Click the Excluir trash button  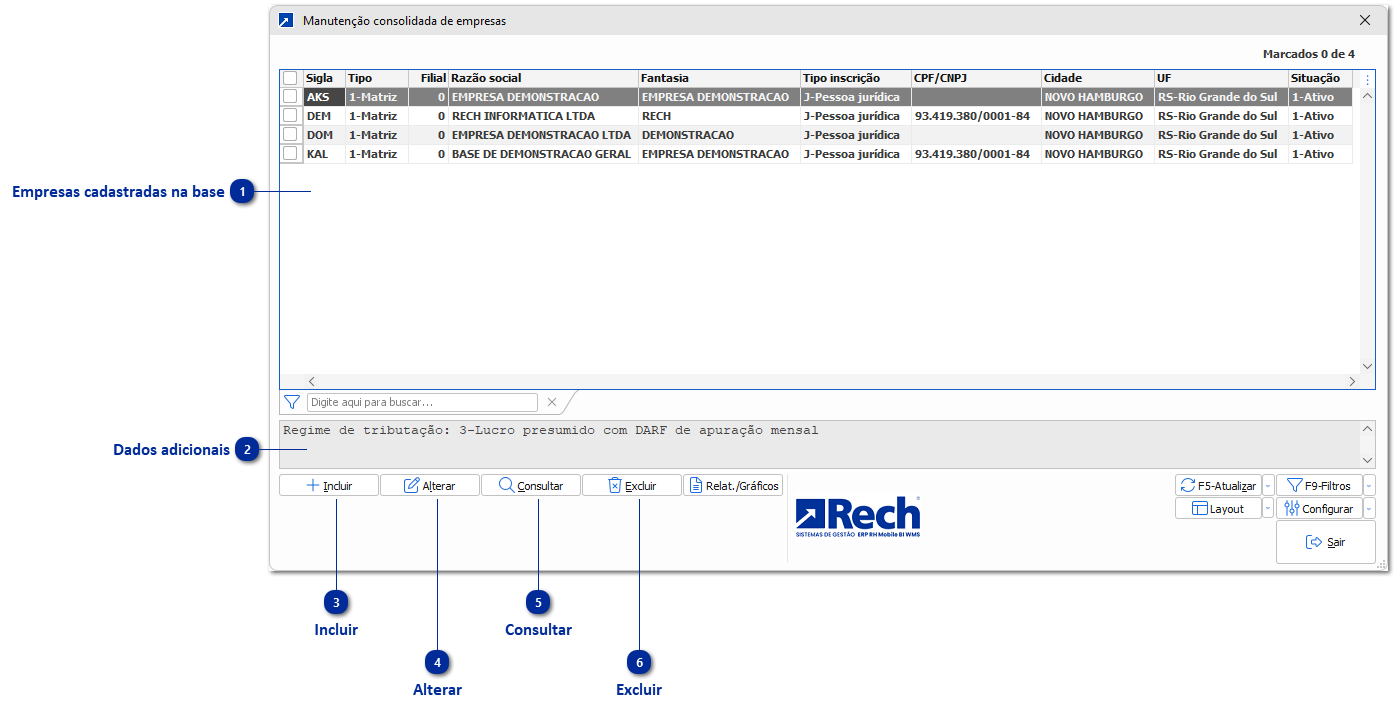point(631,485)
